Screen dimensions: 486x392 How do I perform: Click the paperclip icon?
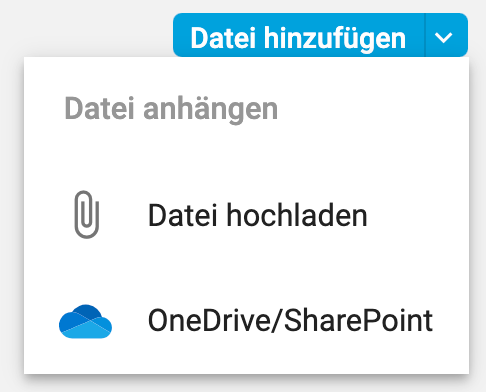pos(87,214)
